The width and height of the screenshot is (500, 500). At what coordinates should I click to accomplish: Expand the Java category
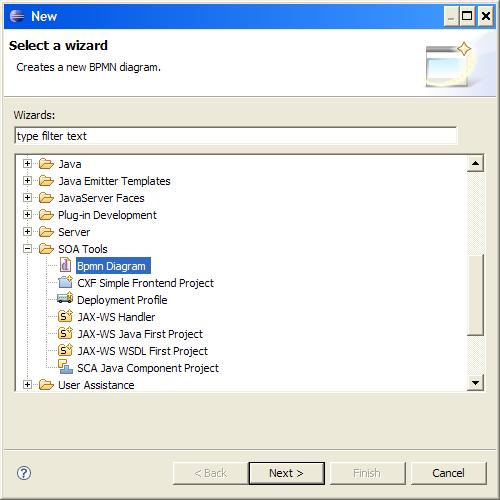pos(27,164)
